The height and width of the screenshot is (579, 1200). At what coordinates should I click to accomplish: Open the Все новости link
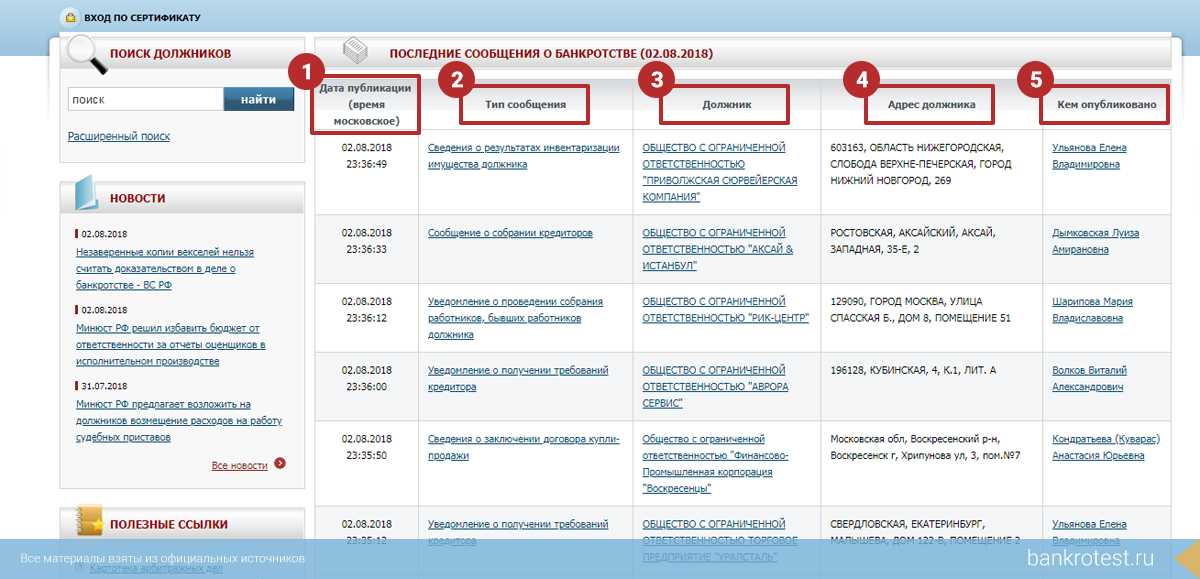pos(239,465)
